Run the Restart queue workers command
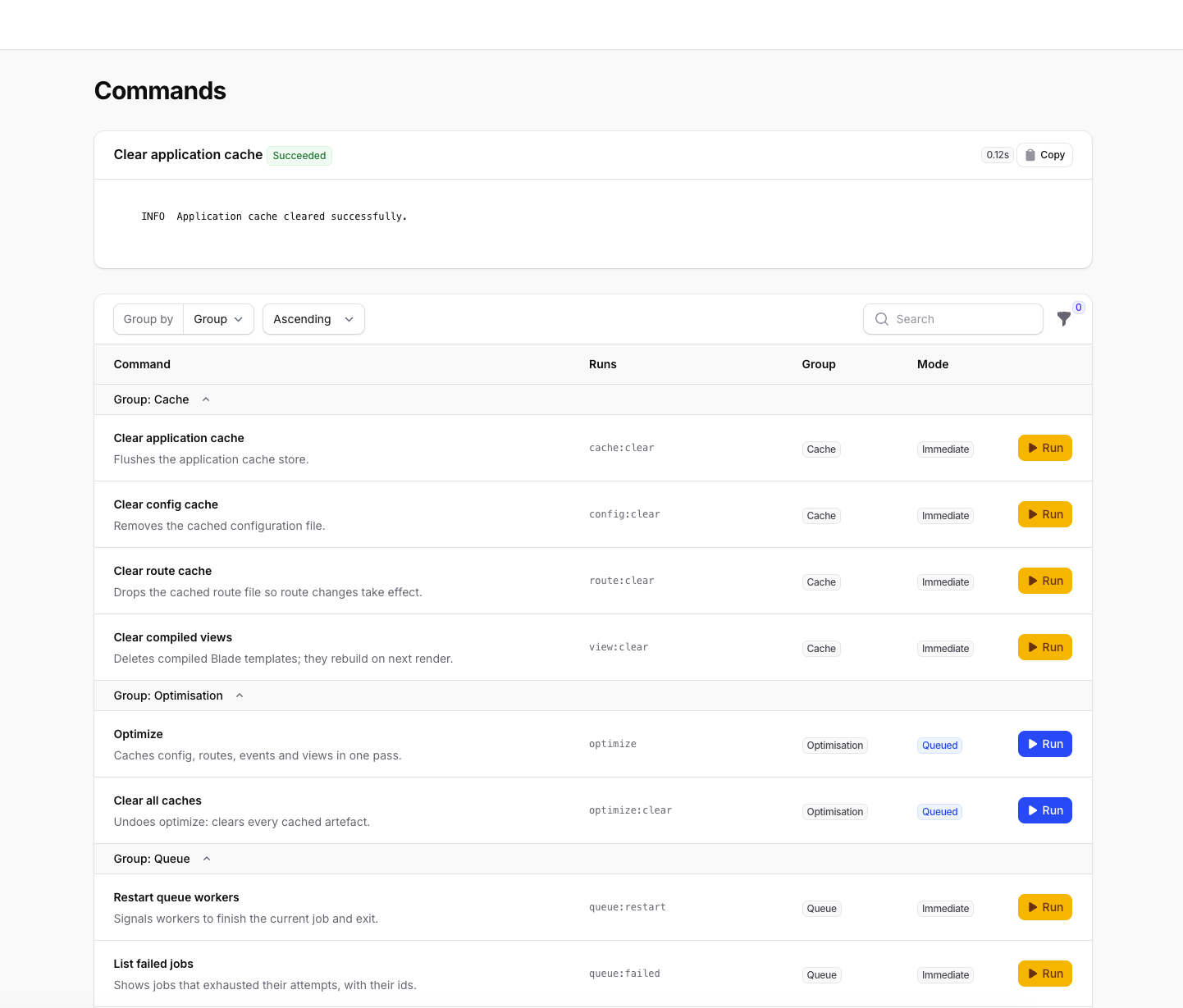This screenshot has height=1008, width=1183. [1044, 907]
